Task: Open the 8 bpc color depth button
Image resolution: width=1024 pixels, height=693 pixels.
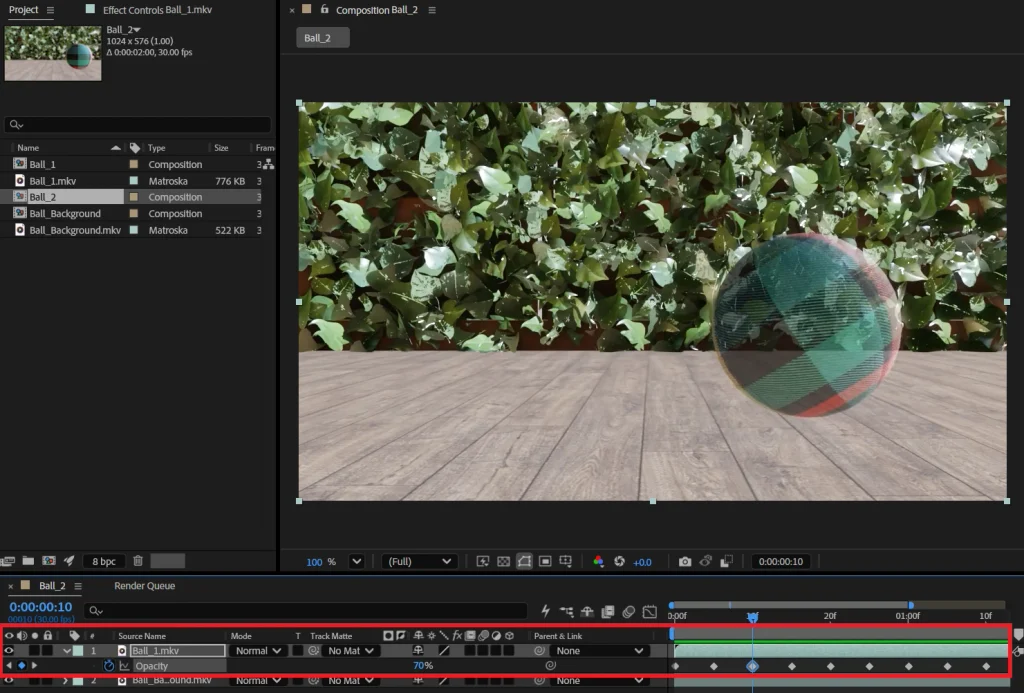Action: click(104, 561)
